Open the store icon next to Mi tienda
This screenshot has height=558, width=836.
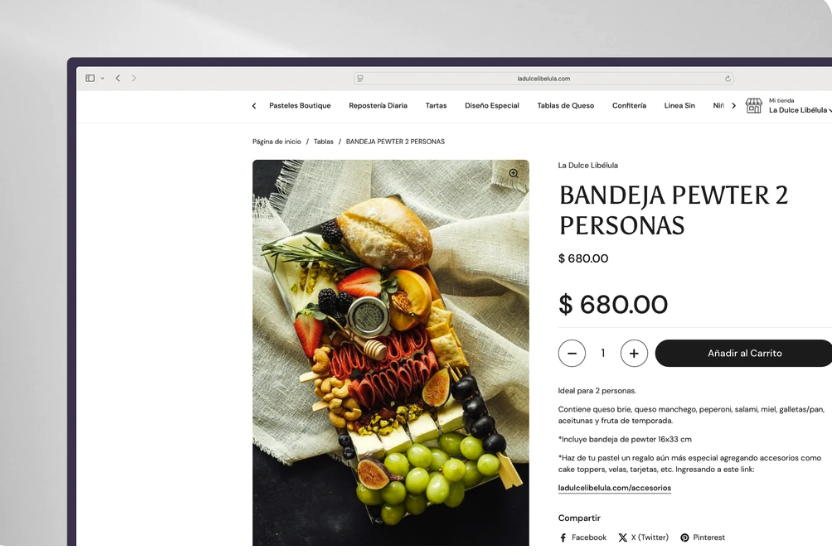(x=753, y=106)
